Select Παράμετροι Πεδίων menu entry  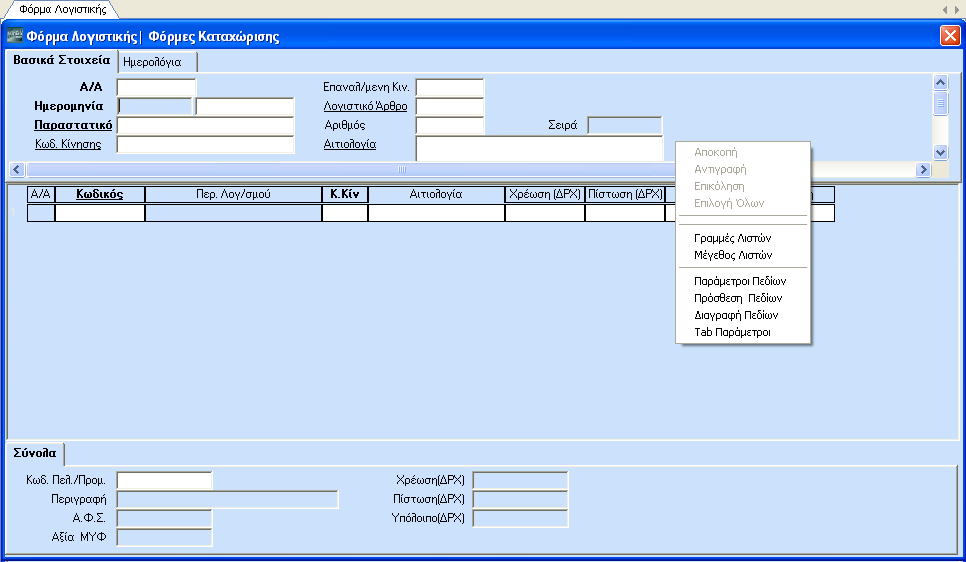(740, 281)
